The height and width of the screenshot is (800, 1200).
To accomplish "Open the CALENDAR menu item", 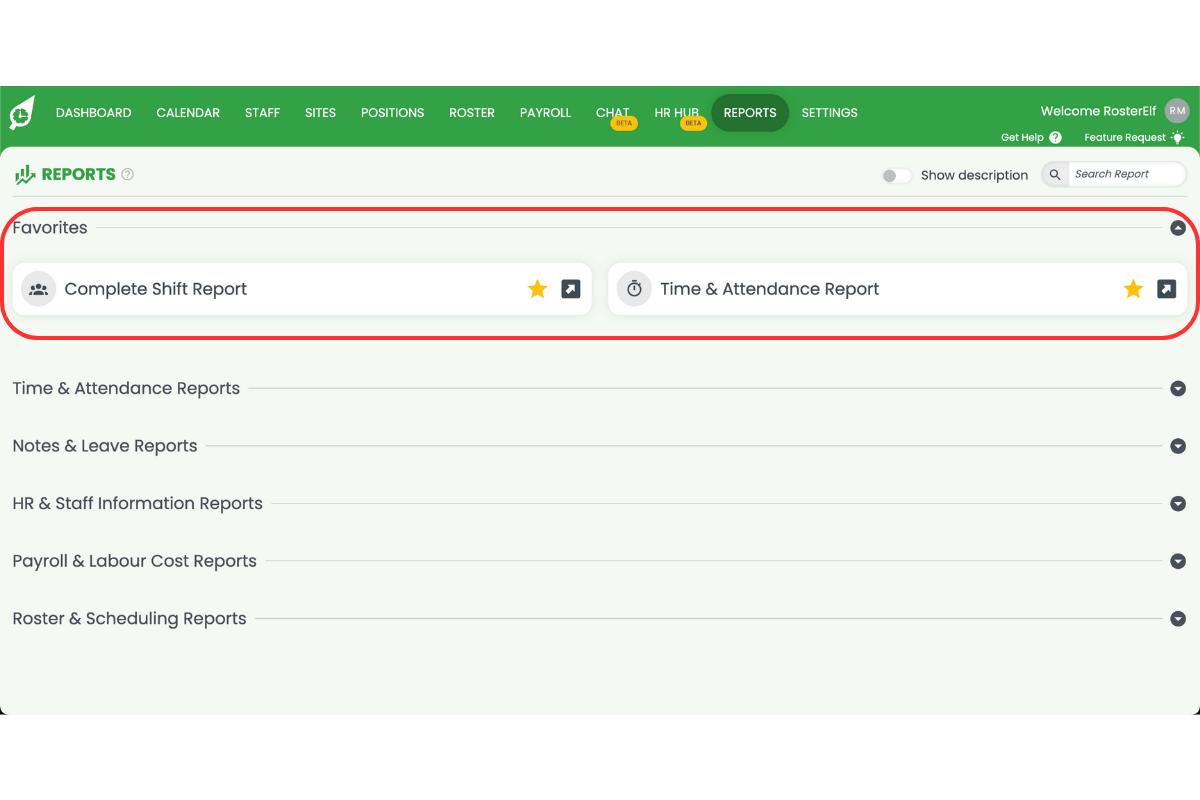I will 188,112.
